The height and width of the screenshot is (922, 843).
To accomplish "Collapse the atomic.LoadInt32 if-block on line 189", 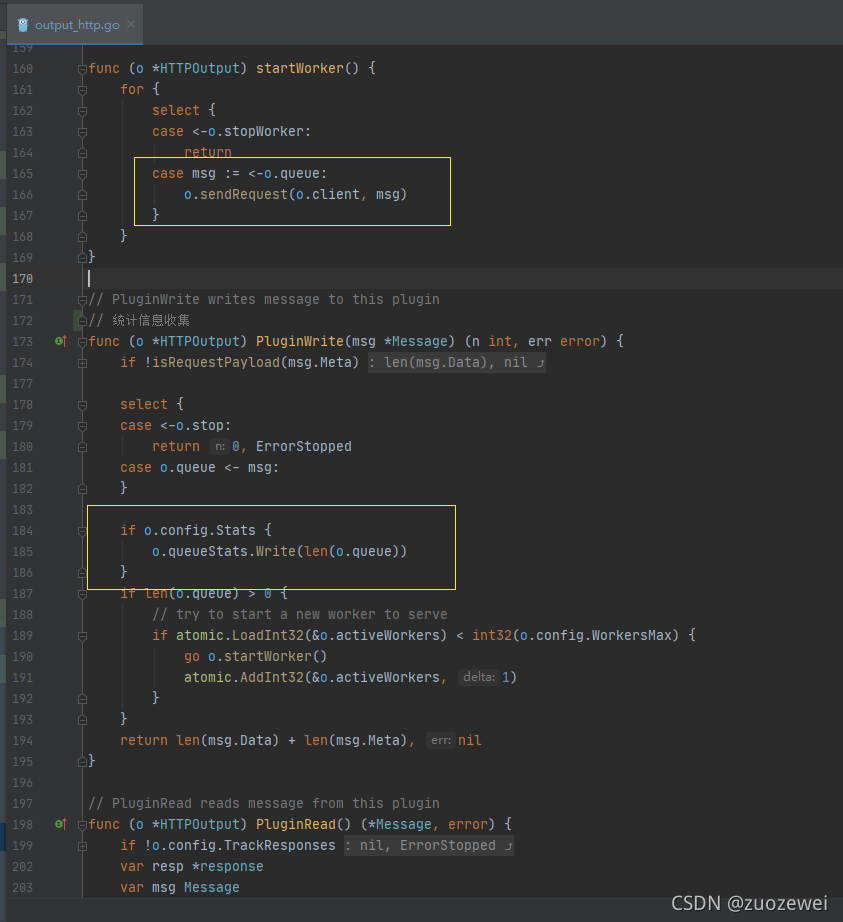I will point(82,636).
